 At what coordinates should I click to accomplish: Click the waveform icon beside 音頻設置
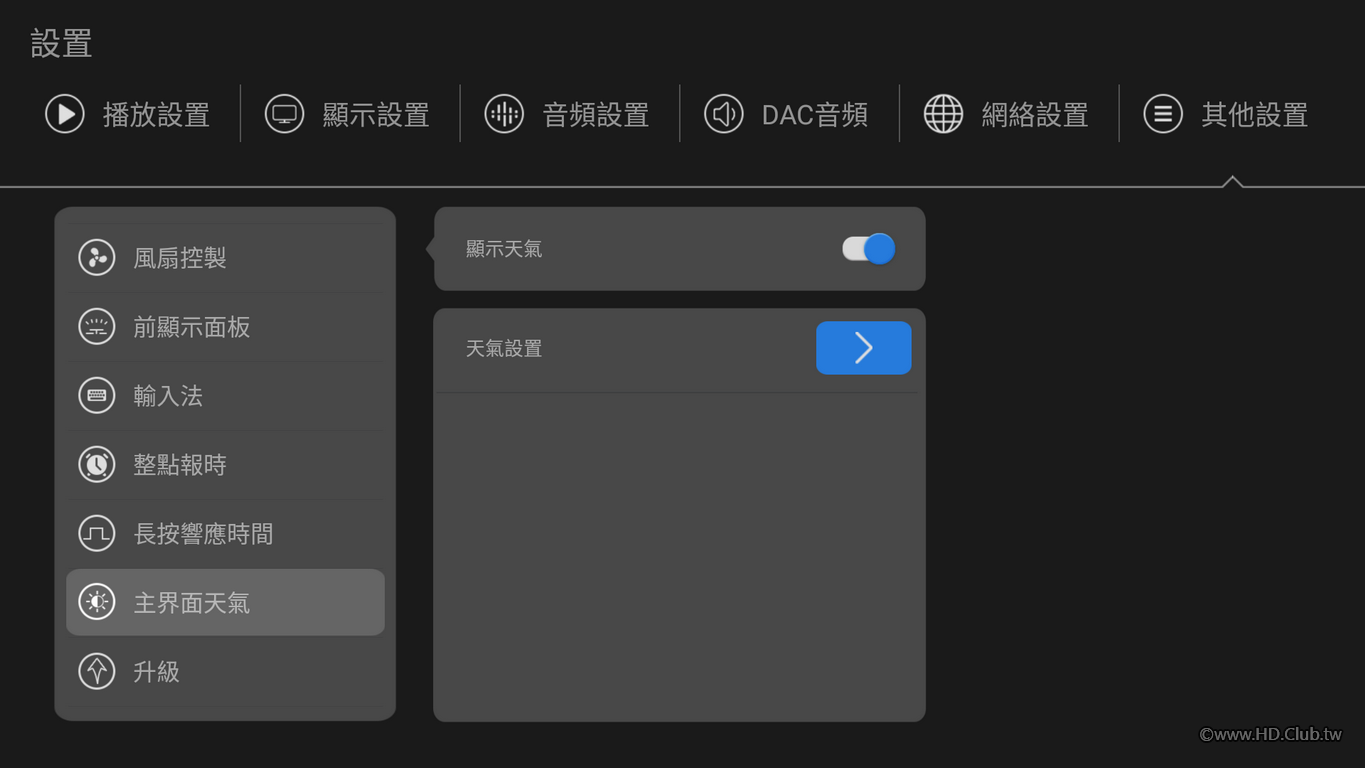point(504,114)
